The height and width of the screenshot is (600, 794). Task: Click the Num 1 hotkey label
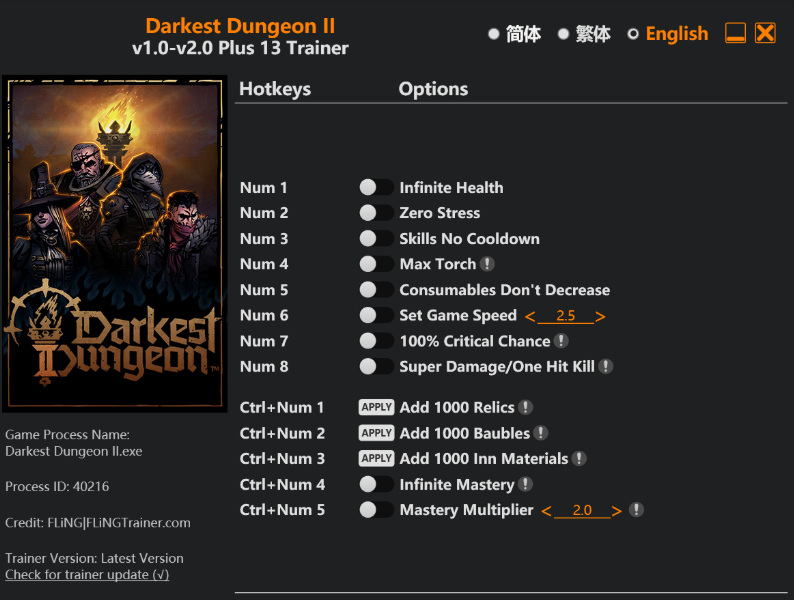[x=263, y=187]
